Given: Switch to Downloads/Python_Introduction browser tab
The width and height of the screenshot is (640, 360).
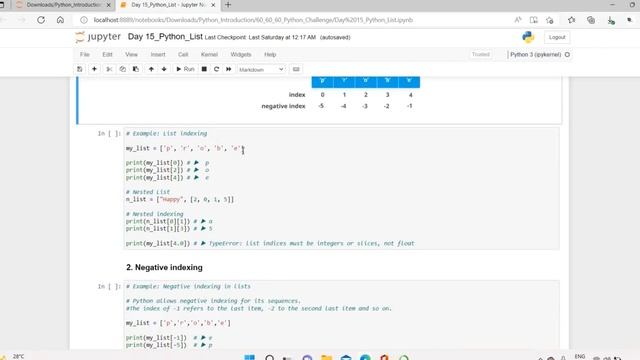Looking at the screenshot, I should (63, 5).
